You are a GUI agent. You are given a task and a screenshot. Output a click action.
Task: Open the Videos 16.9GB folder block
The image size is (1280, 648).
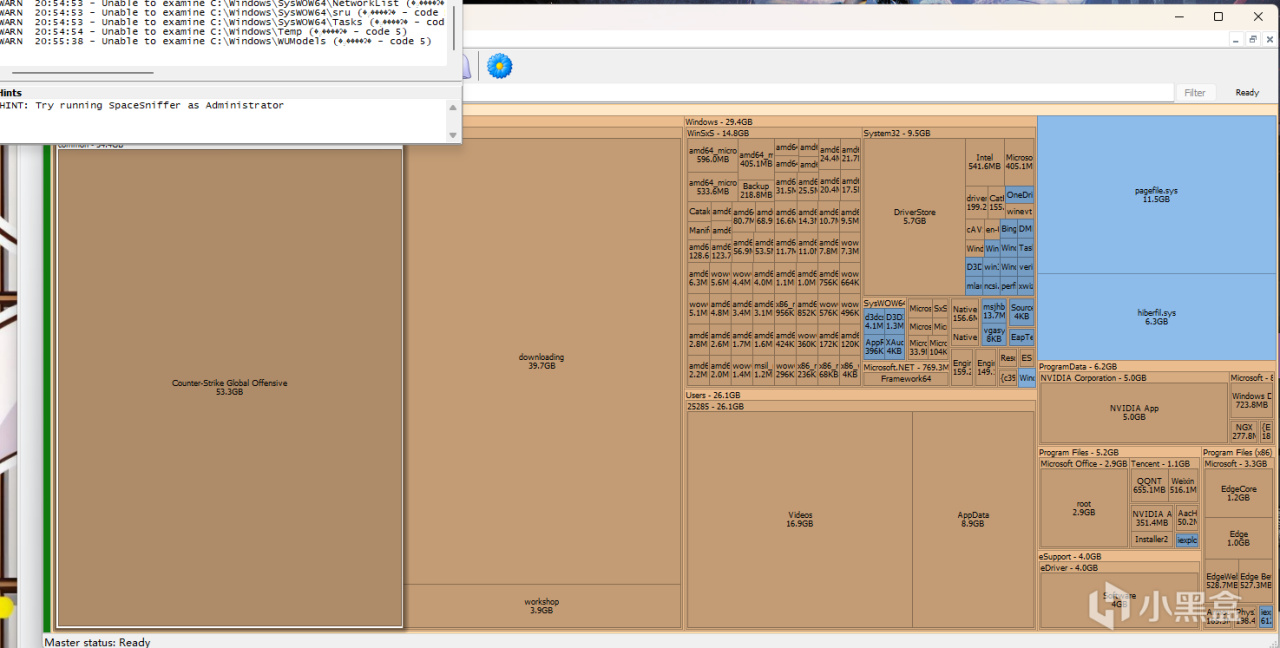click(x=799, y=519)
